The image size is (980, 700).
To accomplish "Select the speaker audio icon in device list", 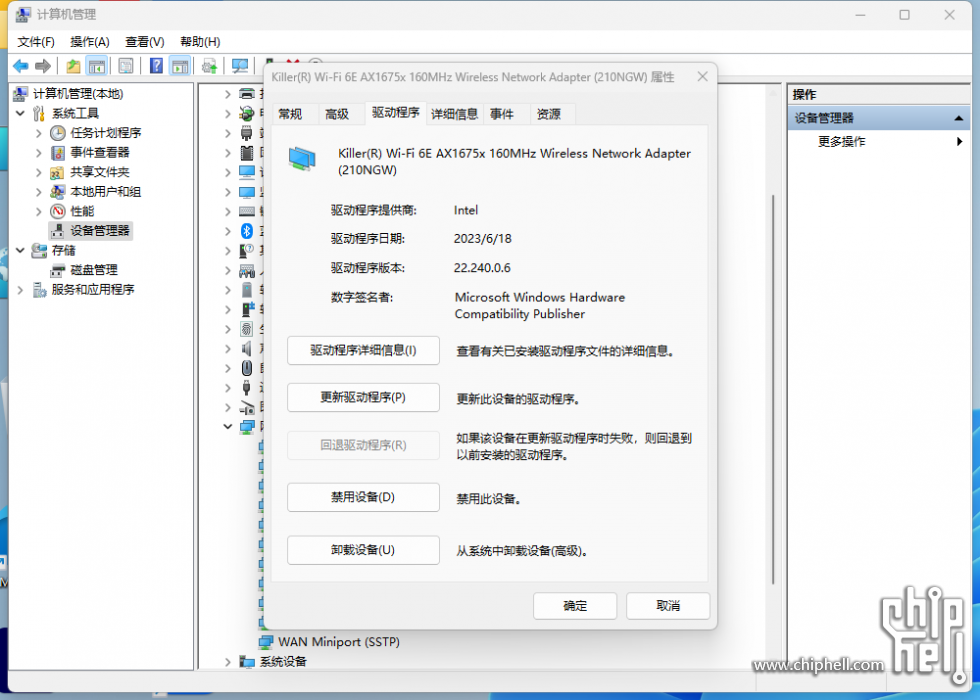I will pos(247,348).
